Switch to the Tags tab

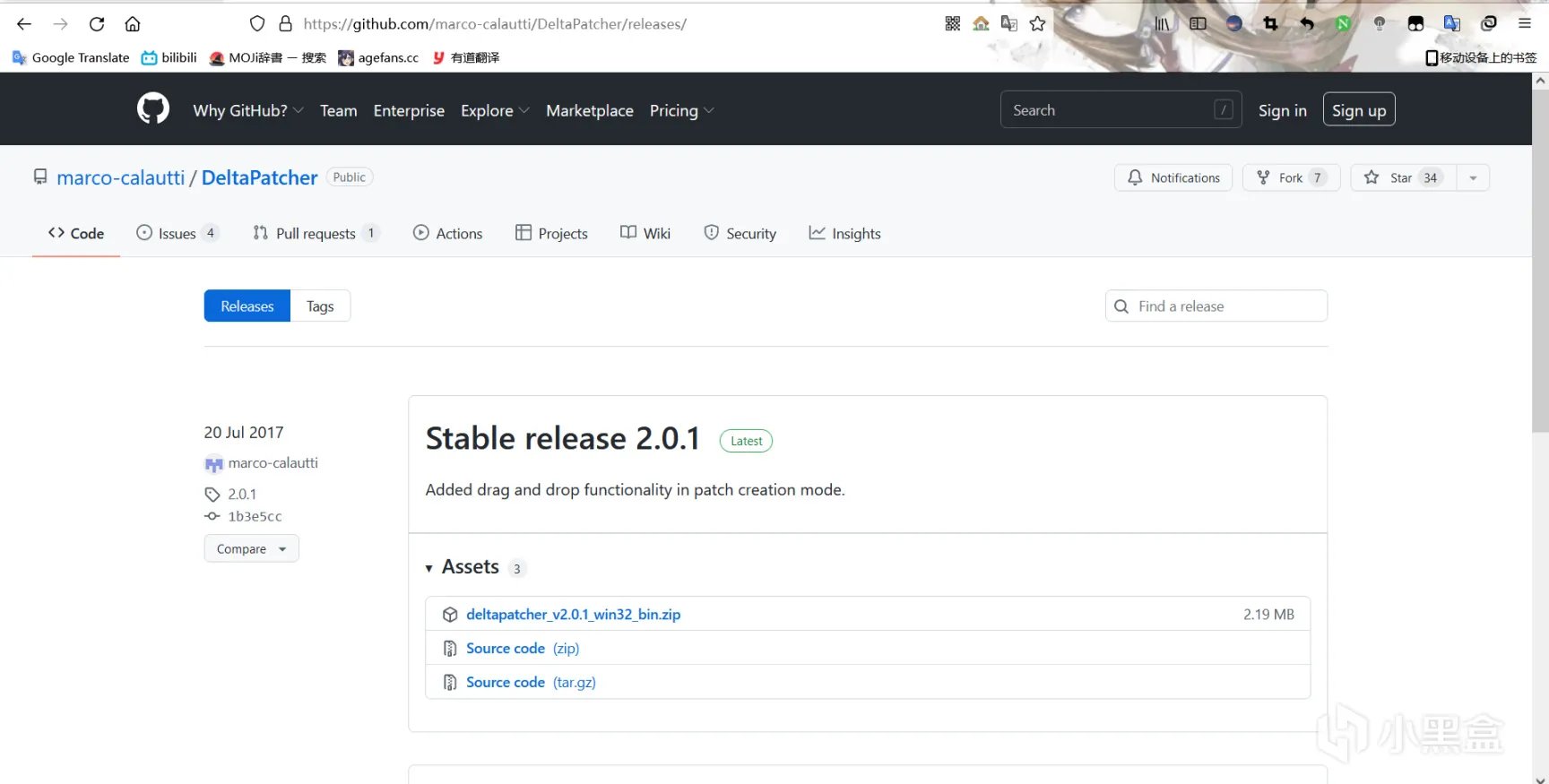point(320,306)
